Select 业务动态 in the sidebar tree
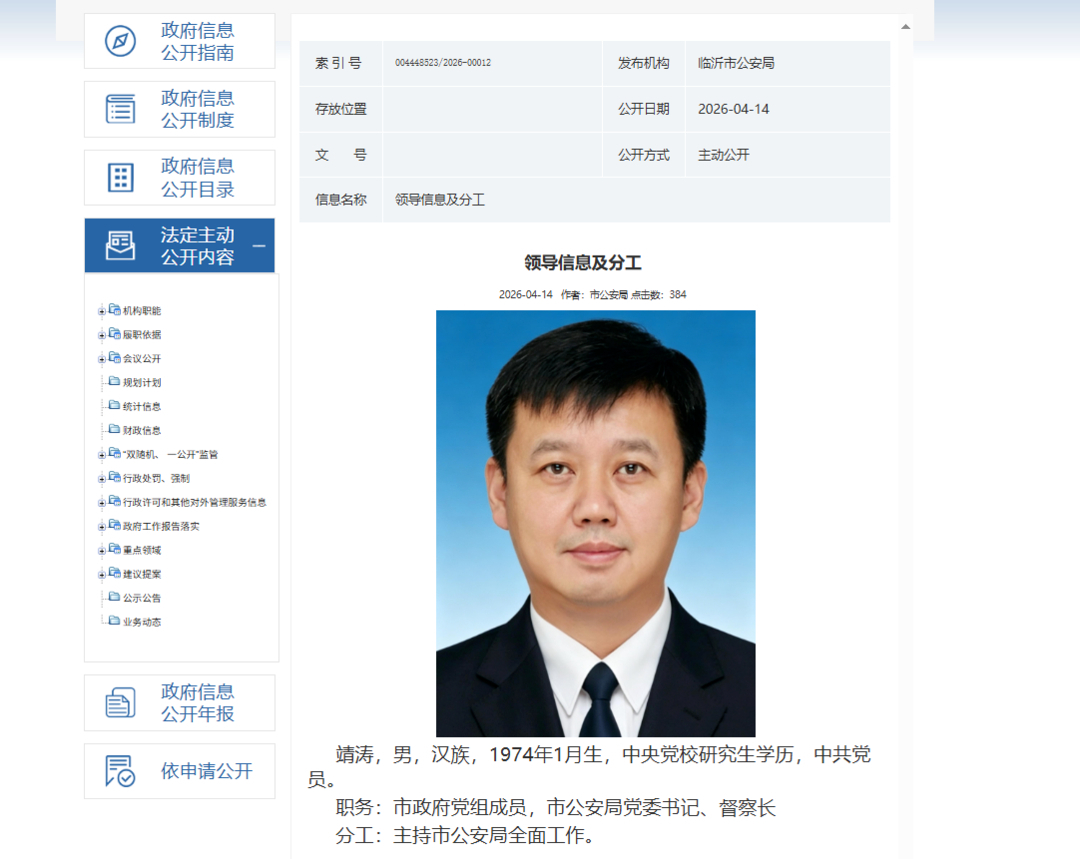The image size is (1080, 859). click(x=141, y=622)
